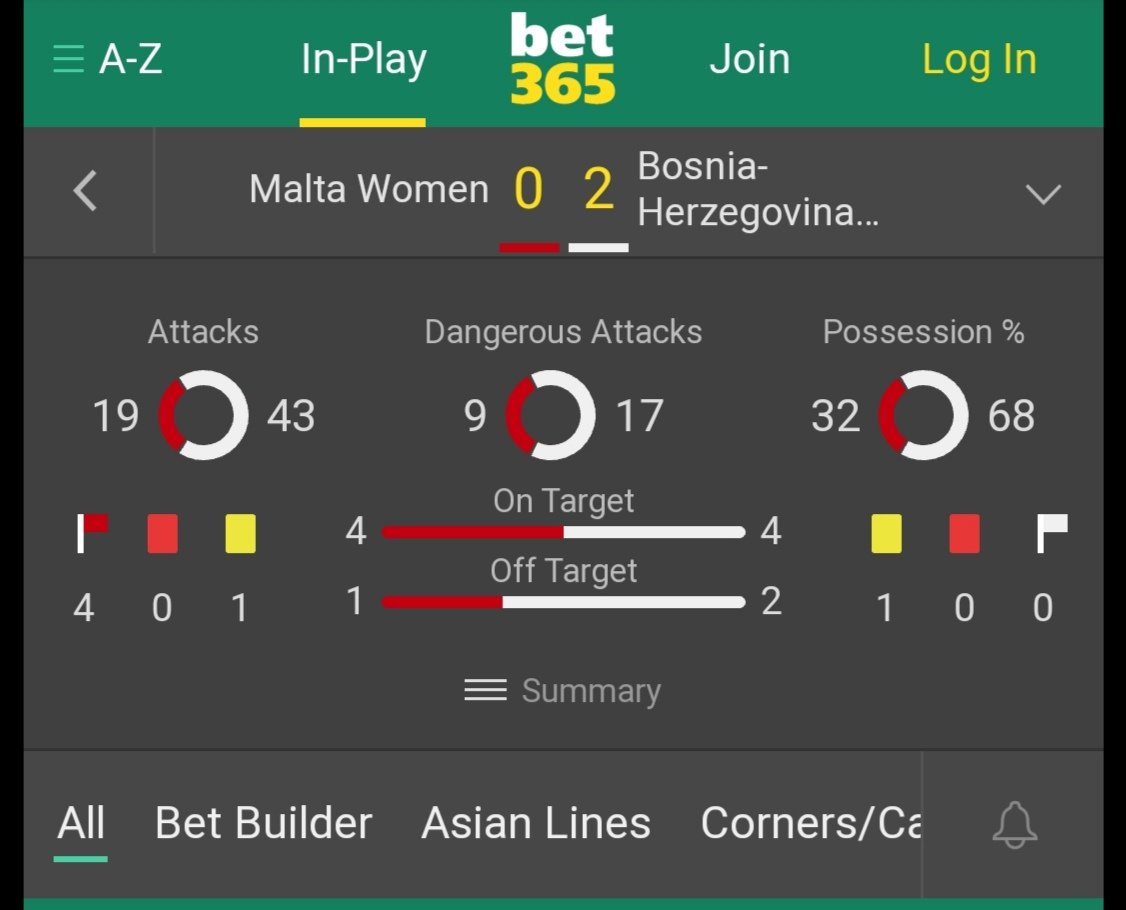Screen dimensions: 1126x910
Task: Click the Join button
Action: [x=749, y=60]
